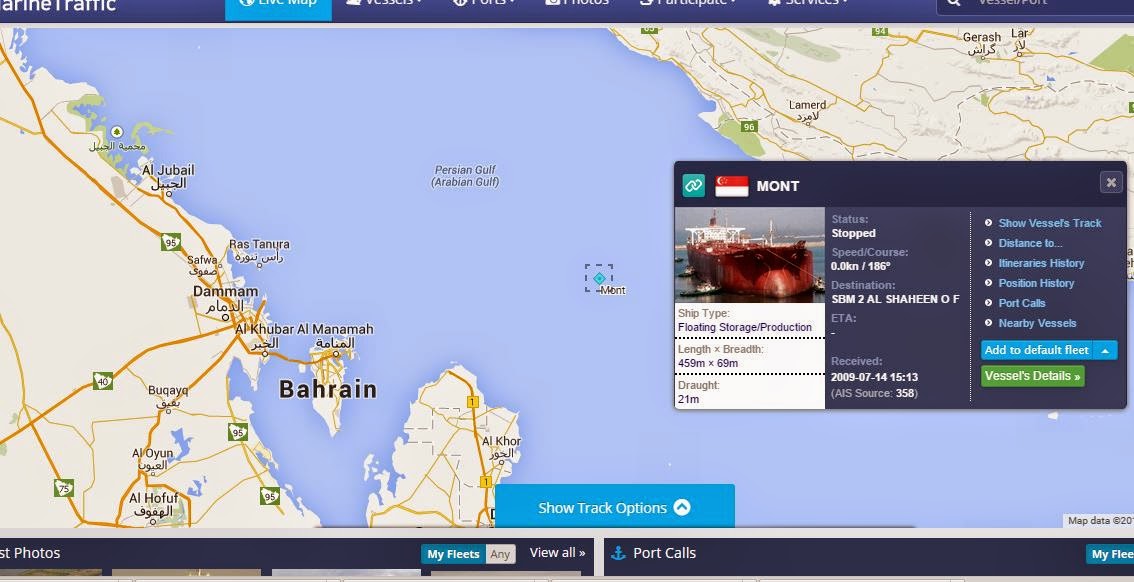
Task: Open the MONT ship photo thumbnail
Action: pyautogui.click(x=749, y=254)
